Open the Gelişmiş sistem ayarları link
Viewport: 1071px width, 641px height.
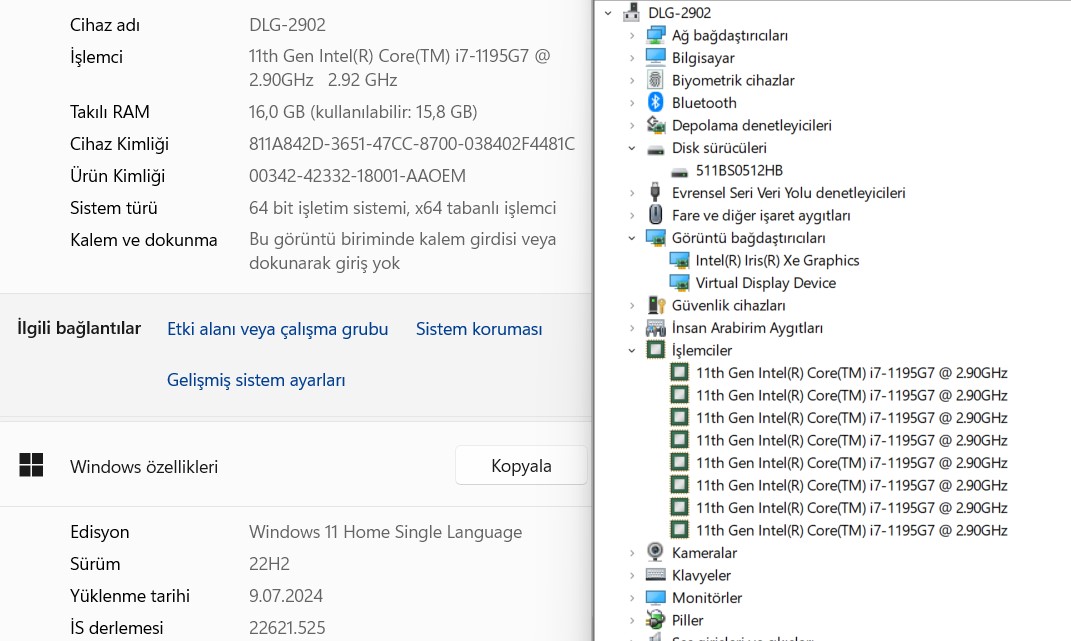(x=256, y=380)
